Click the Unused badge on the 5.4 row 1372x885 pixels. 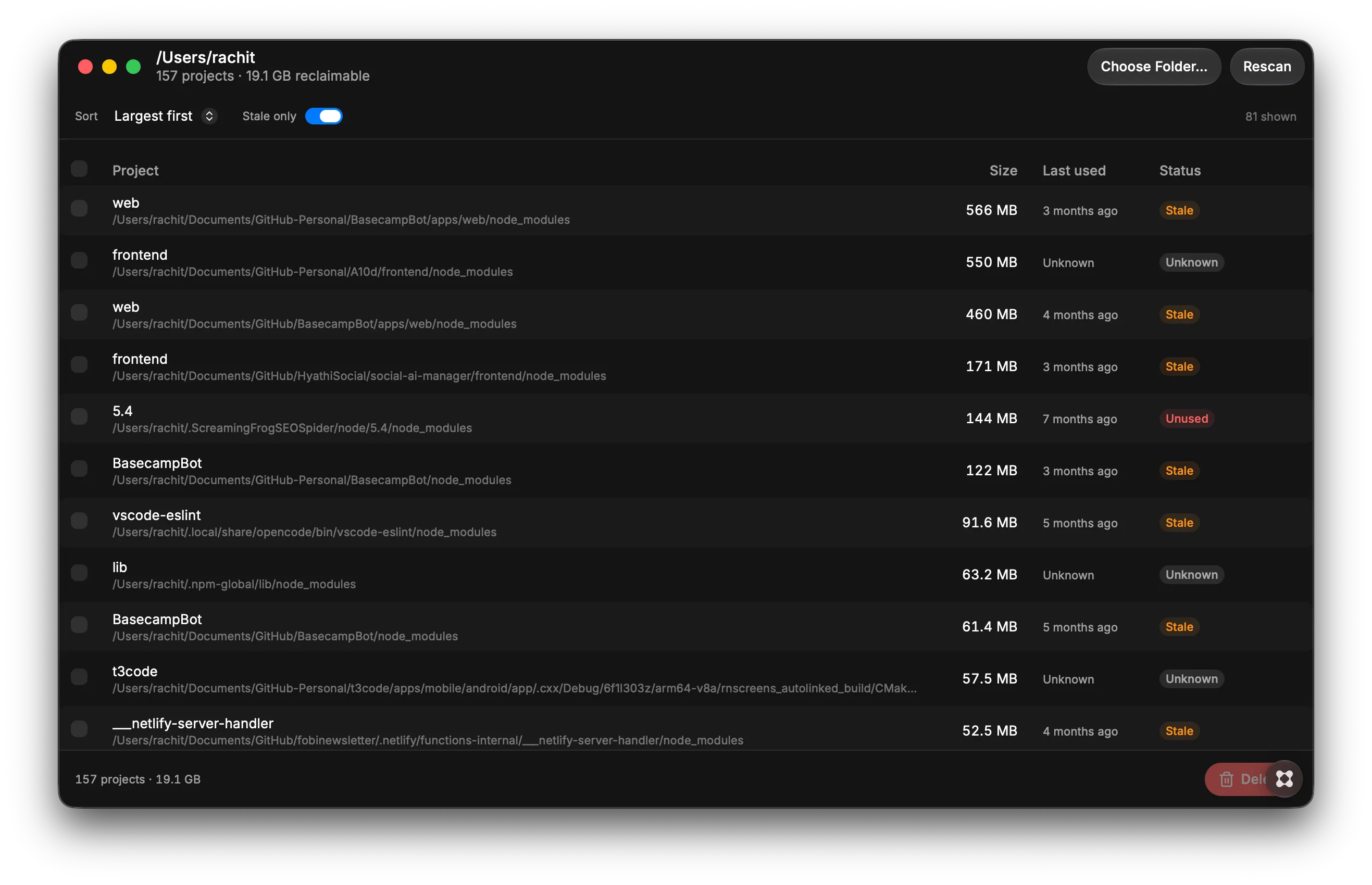pos(1186,419)
